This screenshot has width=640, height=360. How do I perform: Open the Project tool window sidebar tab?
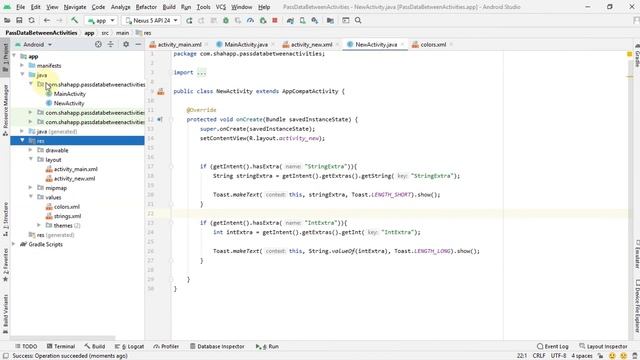5,57
